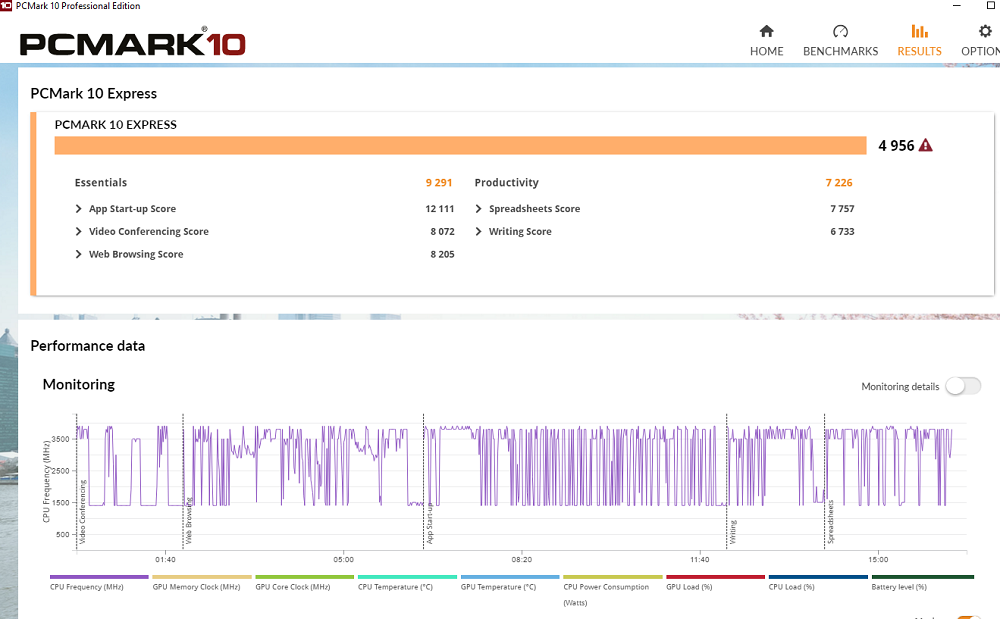Viewport: 1000px width, 619px height.
Task: Click the Video Conferencing marker in the chart
Action: click(82, 512)
